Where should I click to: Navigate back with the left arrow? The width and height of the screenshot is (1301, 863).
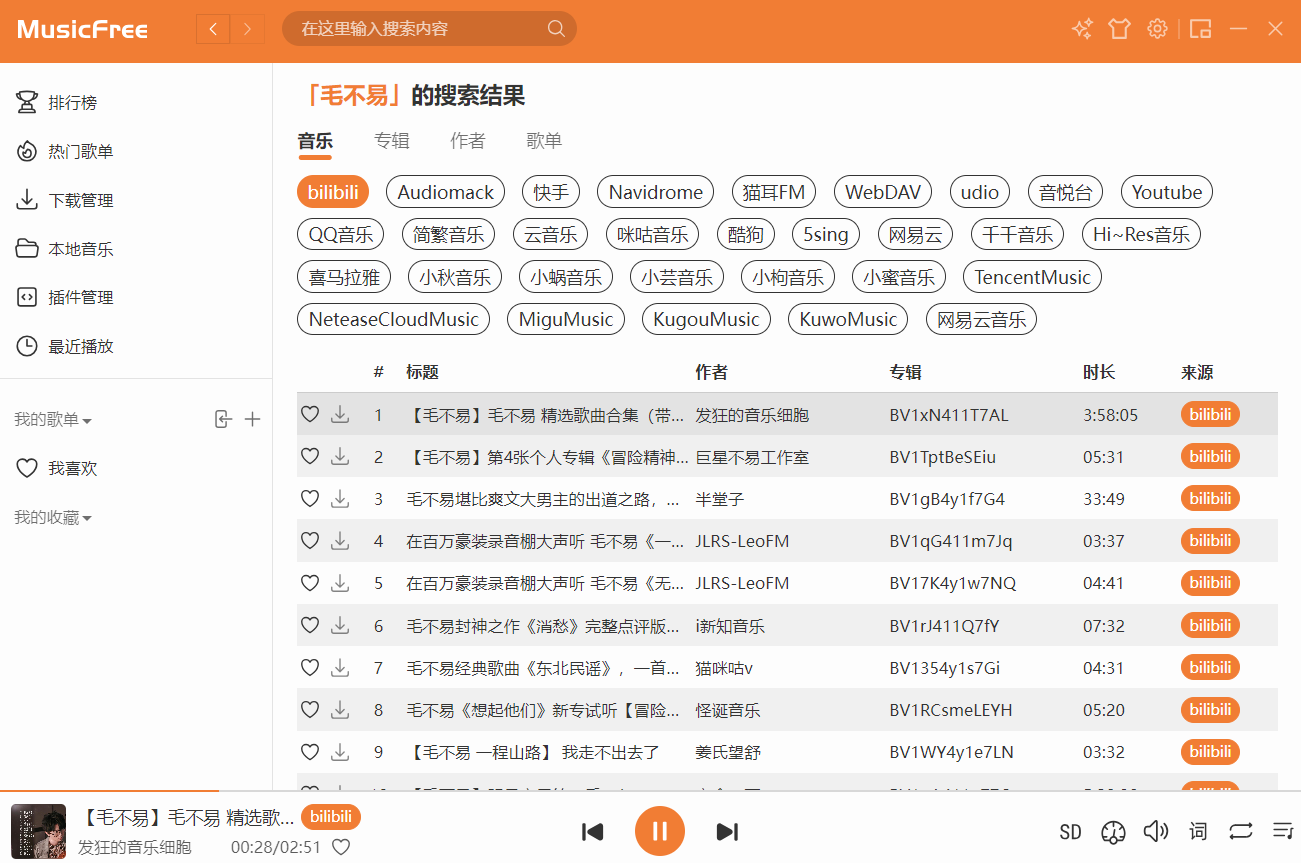213,29
